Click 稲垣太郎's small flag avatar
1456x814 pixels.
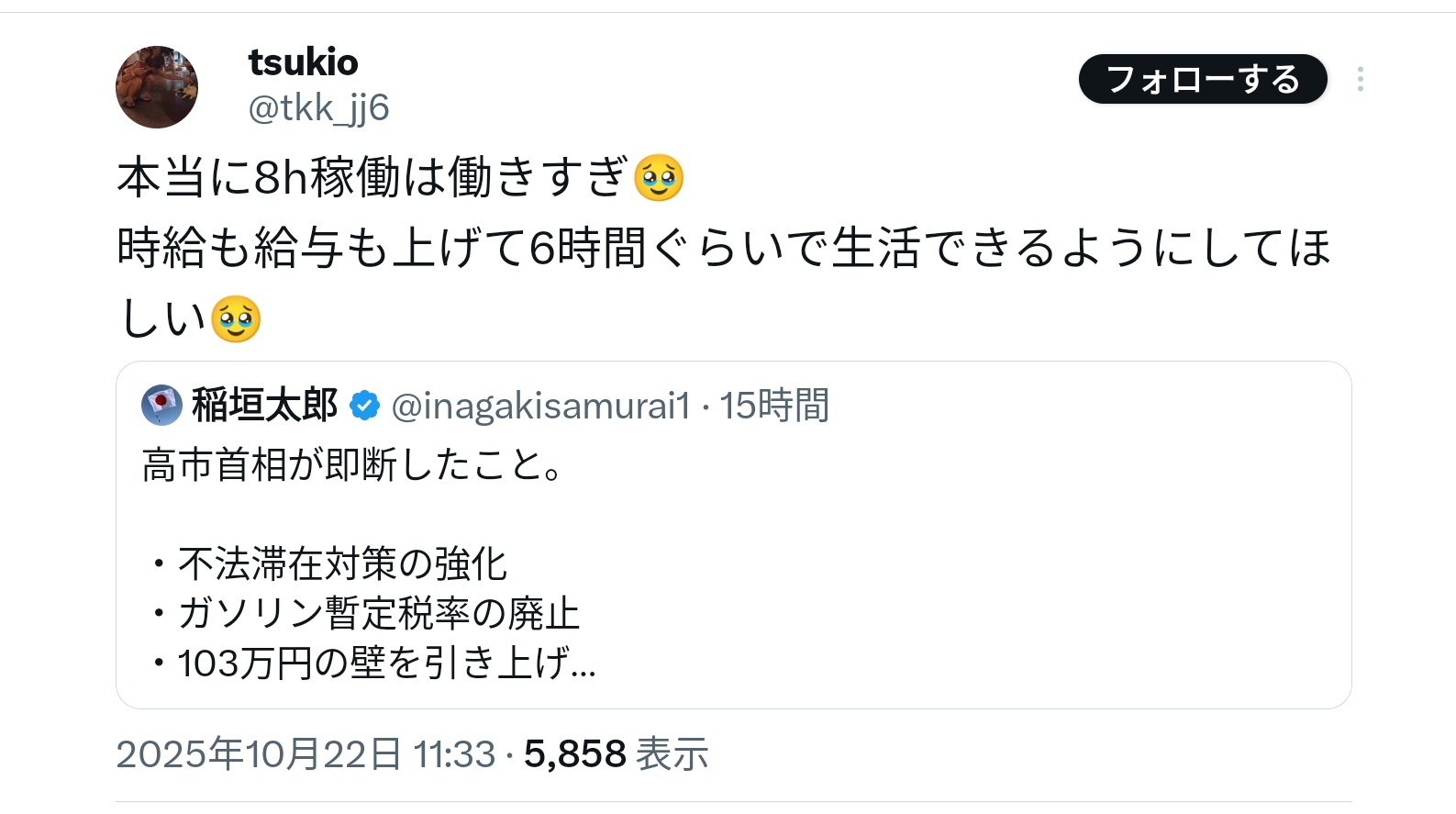point(162,405)
